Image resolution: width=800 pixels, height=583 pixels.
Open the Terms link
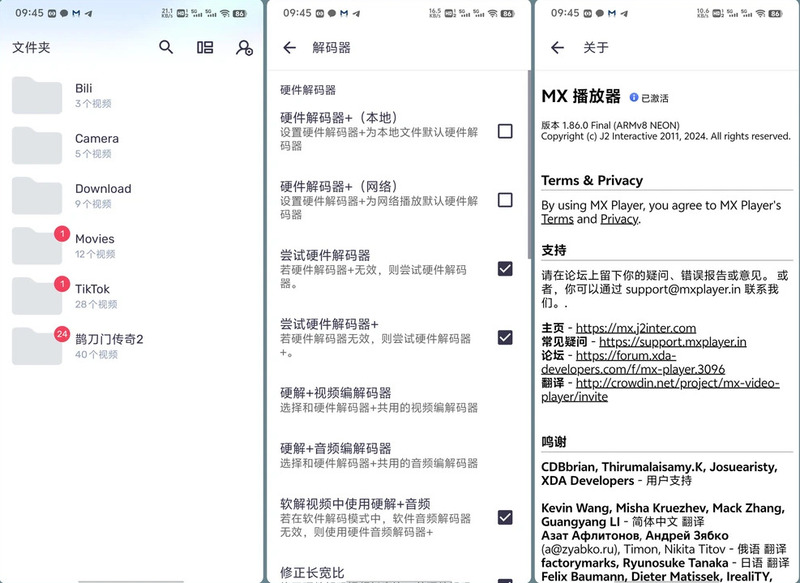point(557,219)
